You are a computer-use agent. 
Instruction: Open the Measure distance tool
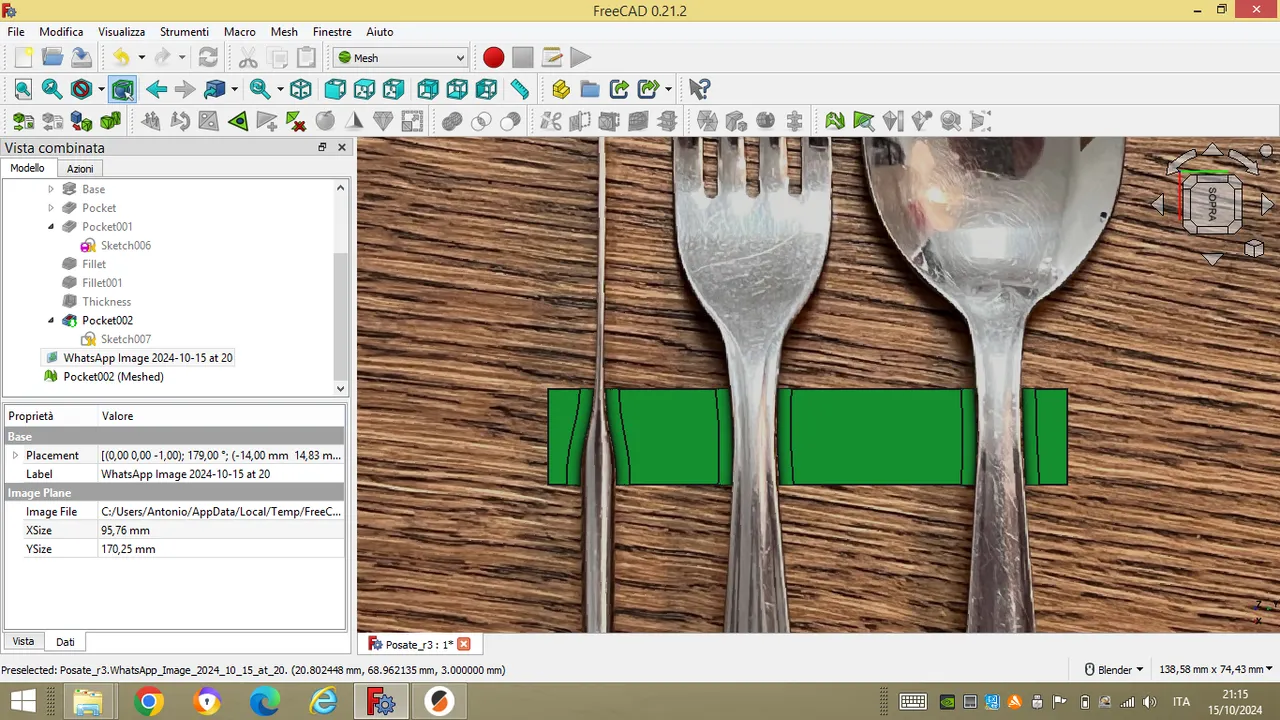[519, 89]
